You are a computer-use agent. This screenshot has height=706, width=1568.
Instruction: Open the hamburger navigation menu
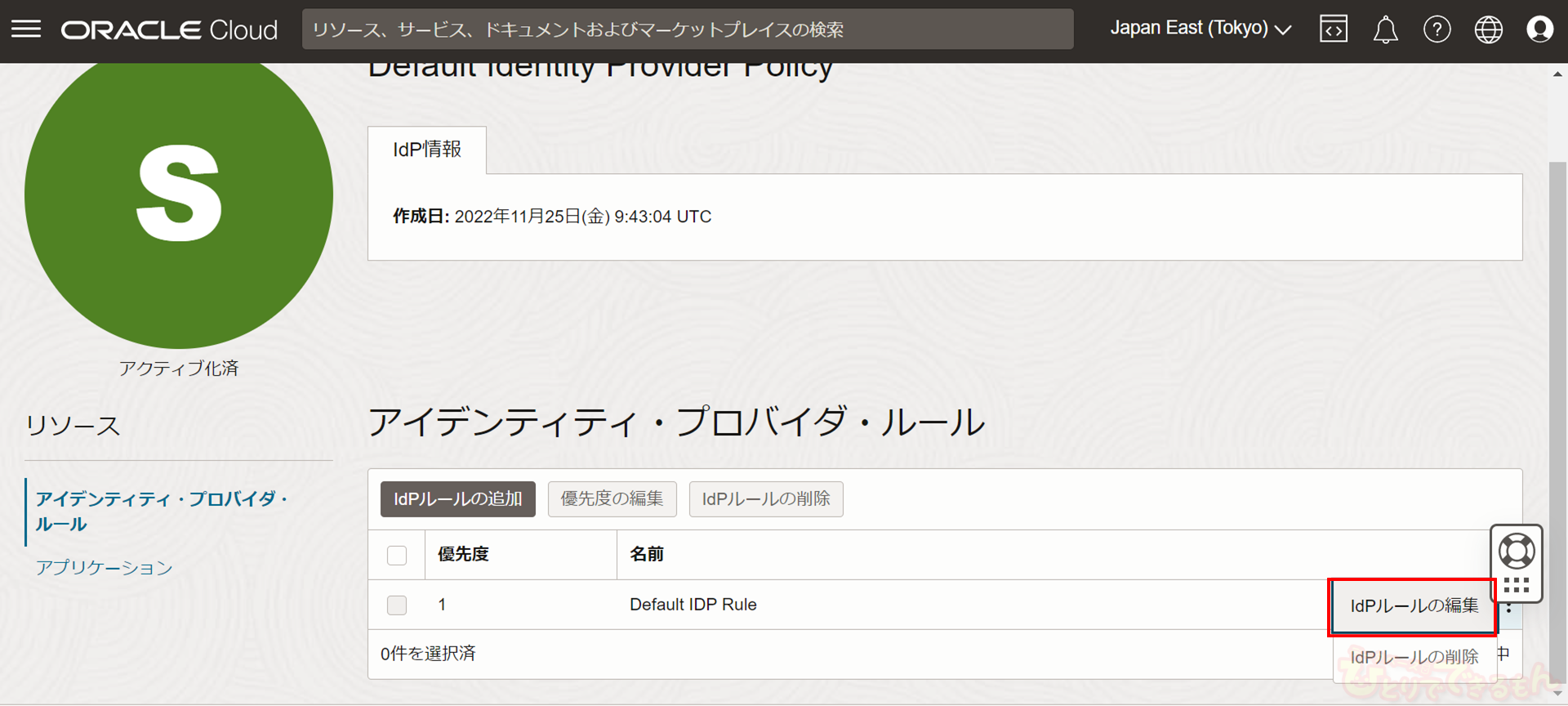pos(26,29)
